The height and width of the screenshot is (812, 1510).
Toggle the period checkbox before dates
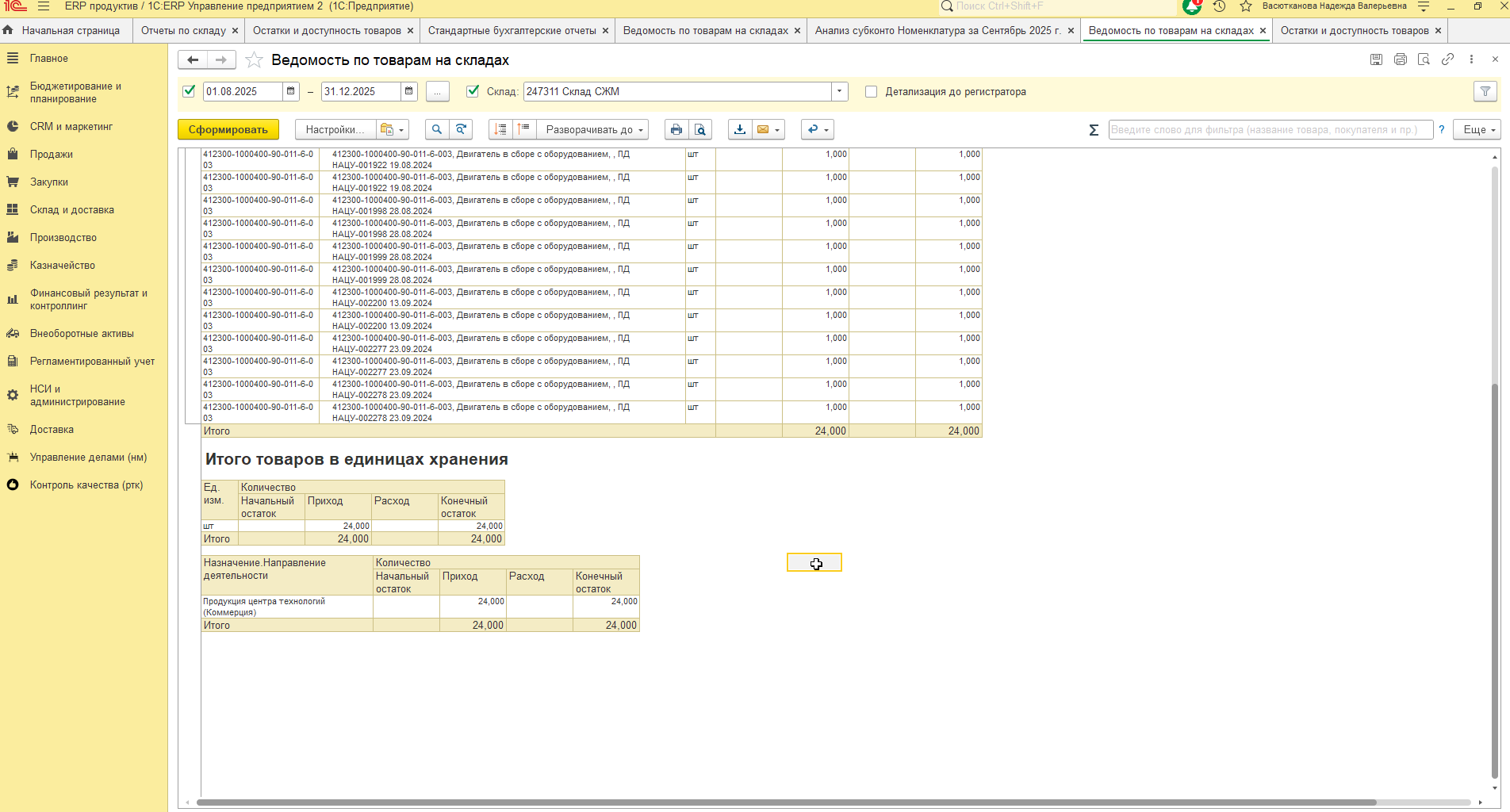click(x=189, y=91)
